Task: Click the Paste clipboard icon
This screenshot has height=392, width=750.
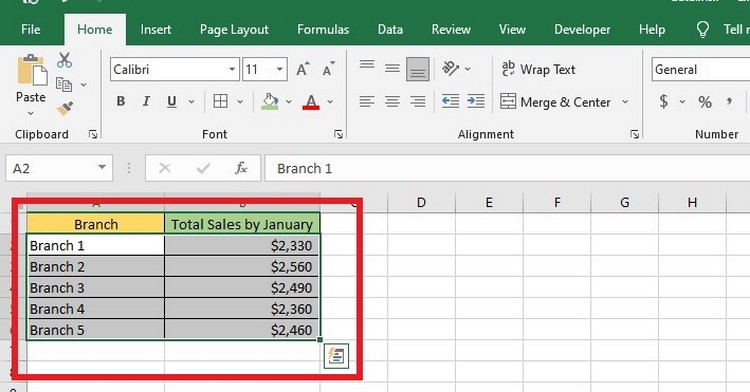Action: tap(32, 71)
